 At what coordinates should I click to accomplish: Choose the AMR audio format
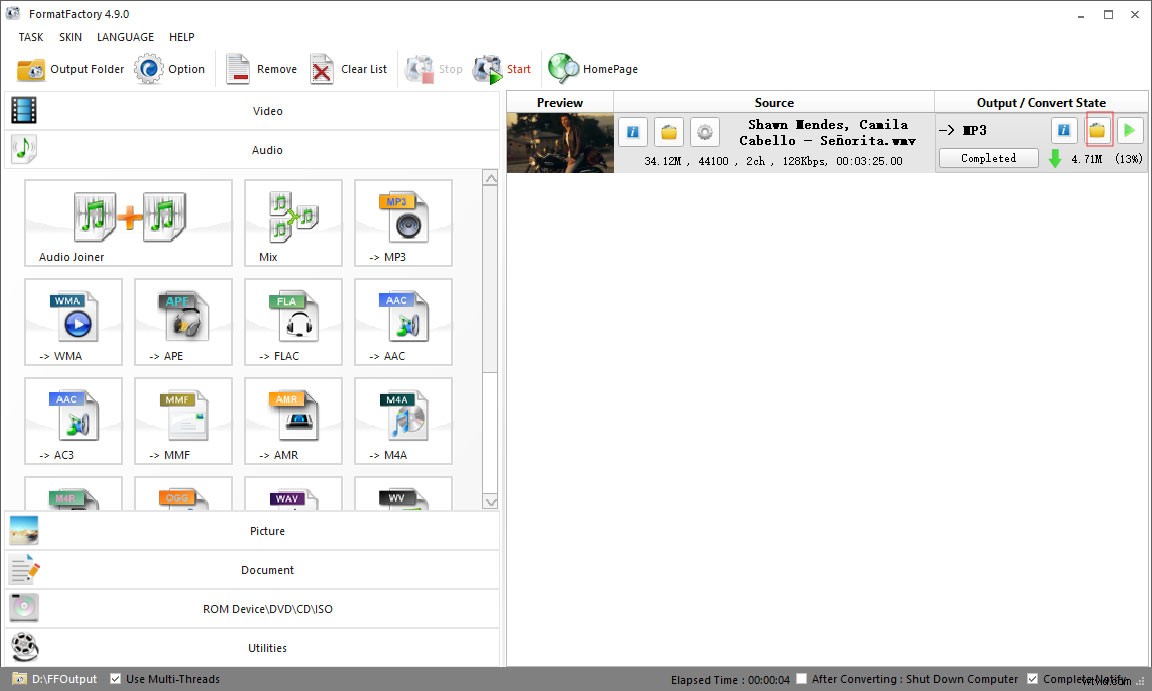pos(293,420)
